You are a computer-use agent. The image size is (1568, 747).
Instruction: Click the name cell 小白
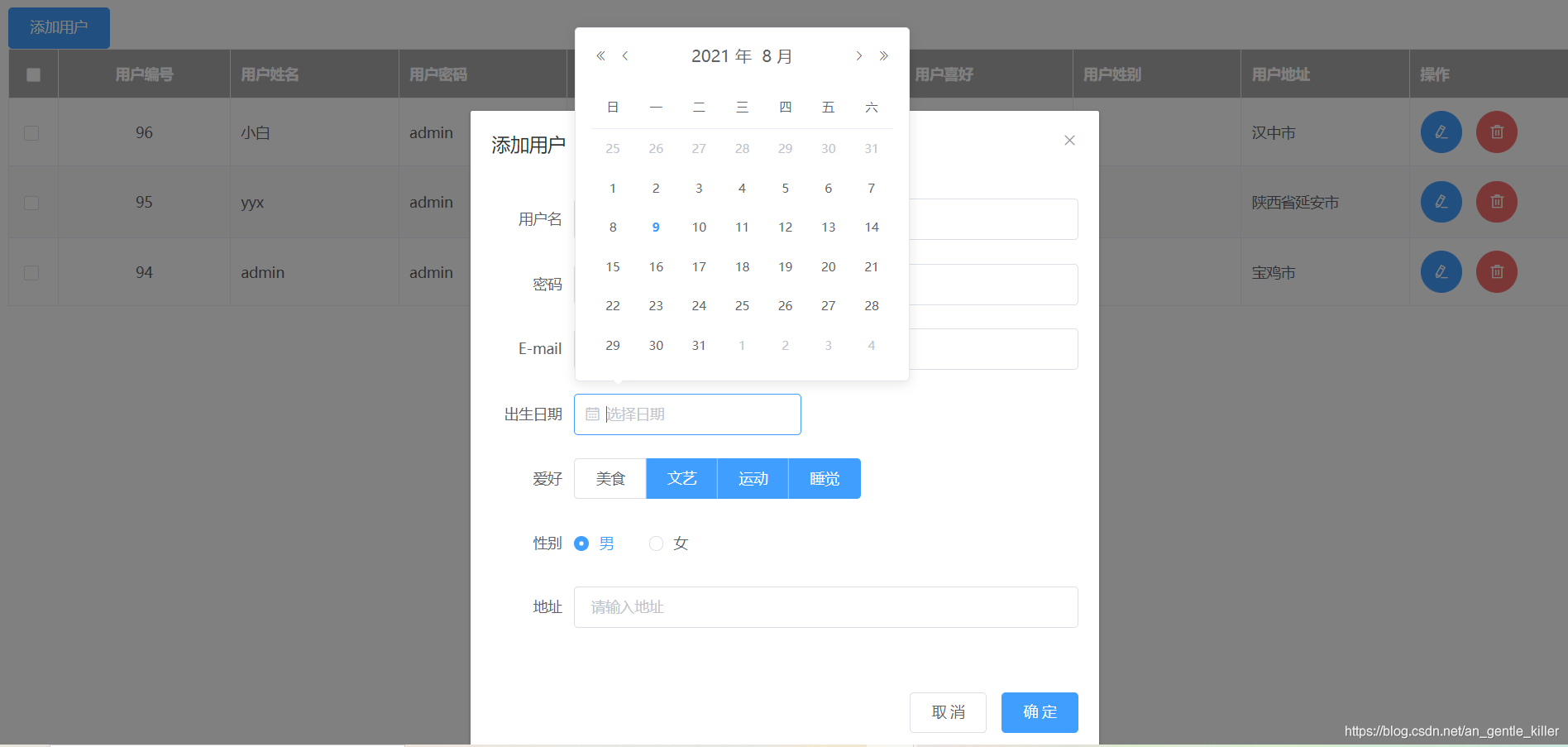[256, 133]
